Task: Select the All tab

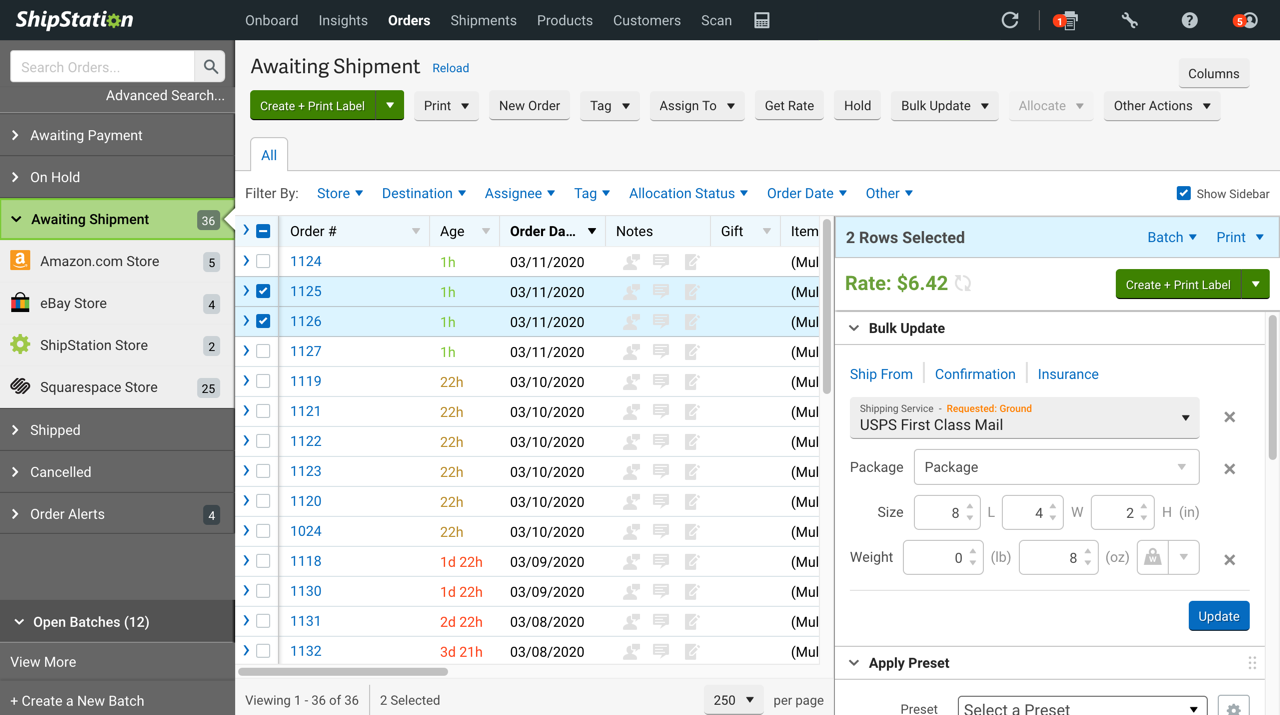Action: pyautogui.click(x=269, y=155)
